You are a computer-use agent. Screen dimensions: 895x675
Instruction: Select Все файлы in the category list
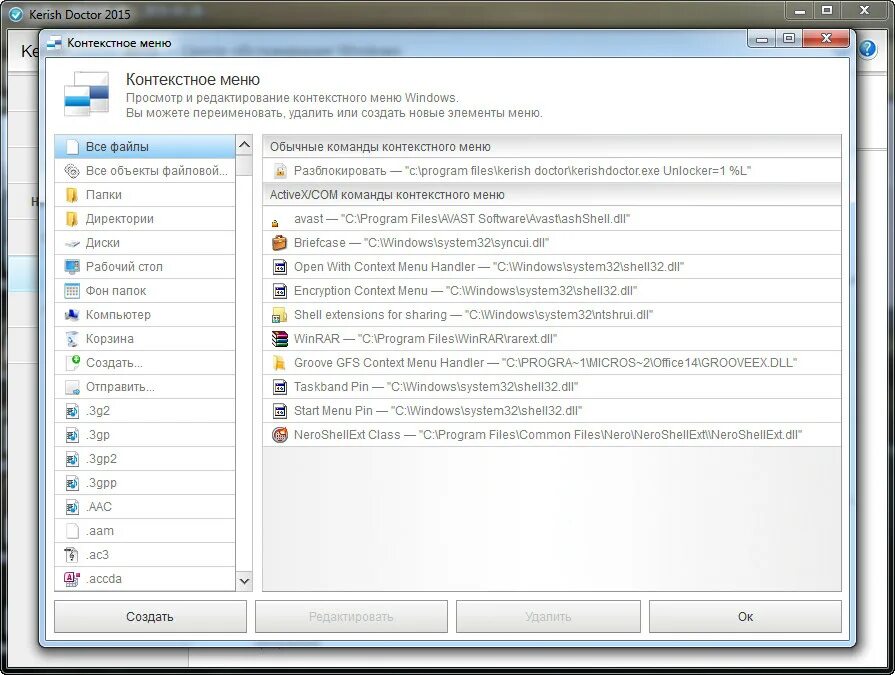(x=145, y=147)
